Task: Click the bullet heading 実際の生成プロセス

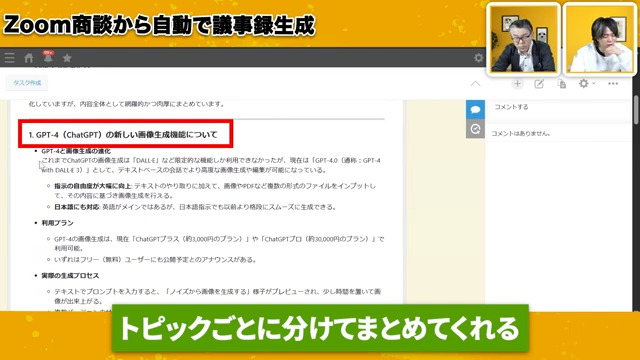Action: (x=70, y=276)
